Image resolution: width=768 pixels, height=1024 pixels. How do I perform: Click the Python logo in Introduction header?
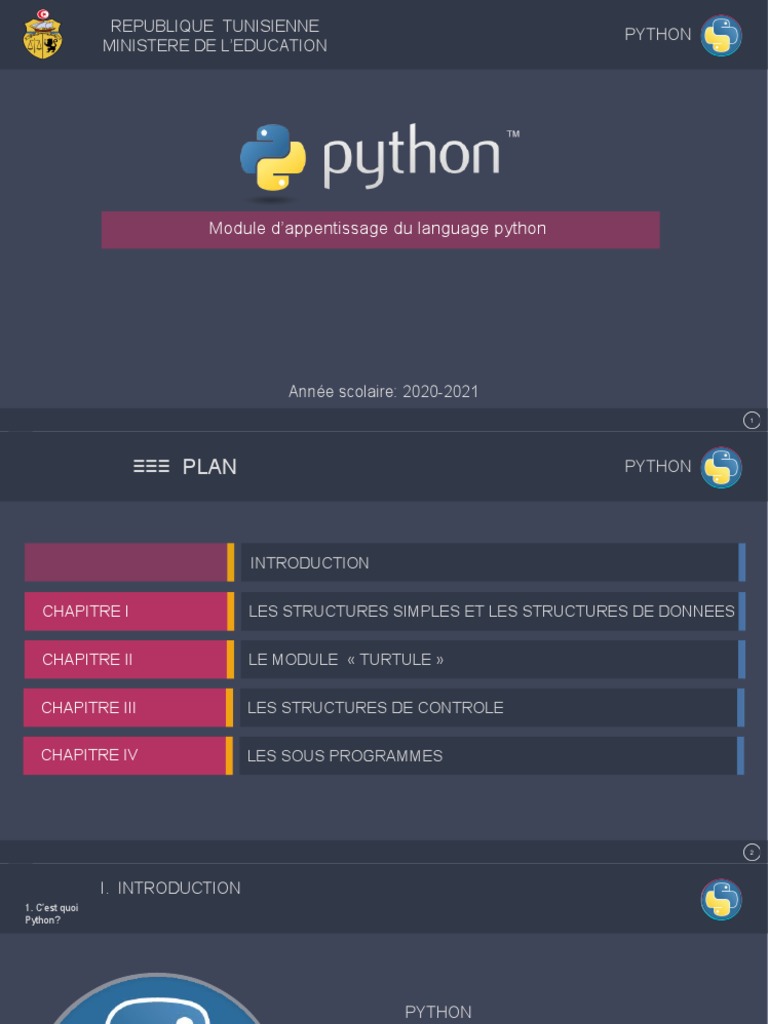pyautogui.click(x=720, y=899)
